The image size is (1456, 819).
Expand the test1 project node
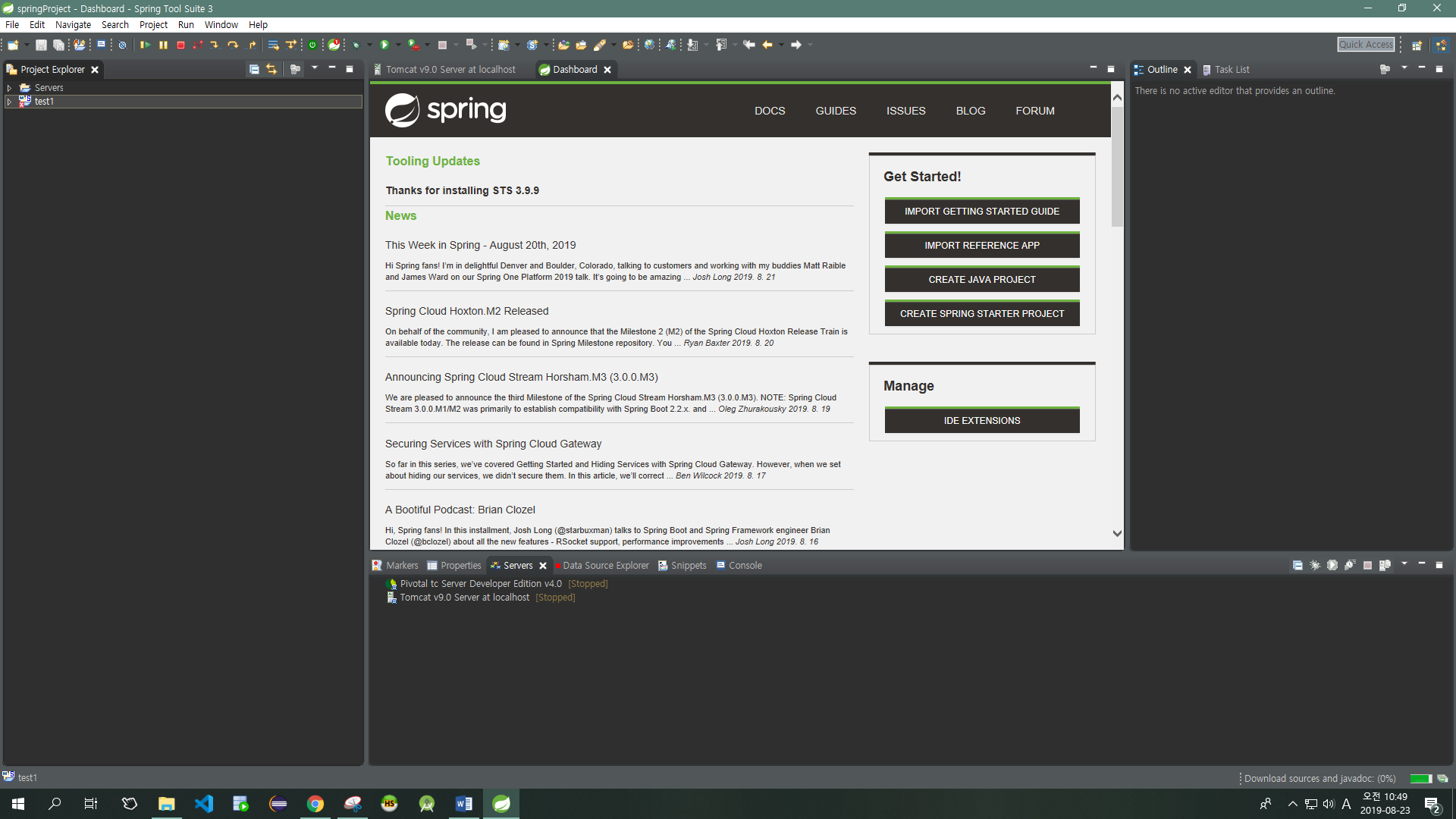point(9,102)
